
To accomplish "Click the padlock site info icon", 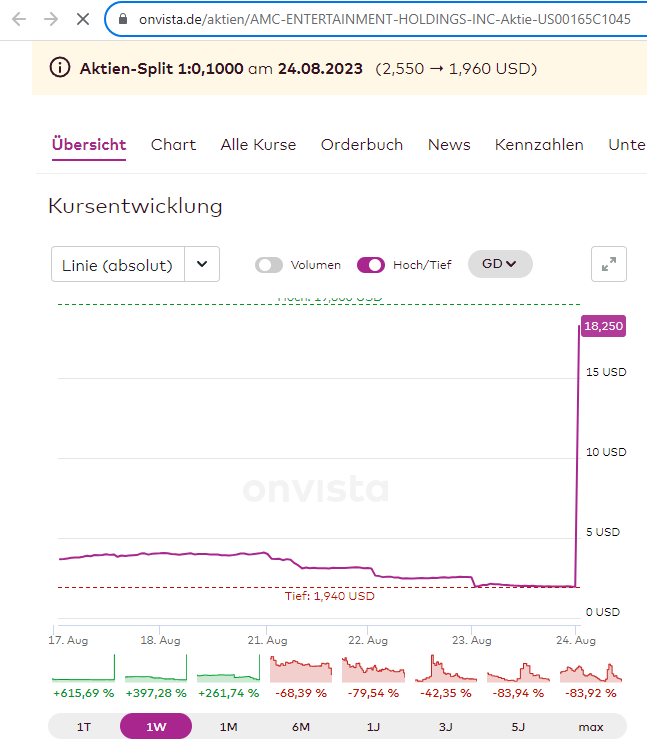I will tap(123, 19).
